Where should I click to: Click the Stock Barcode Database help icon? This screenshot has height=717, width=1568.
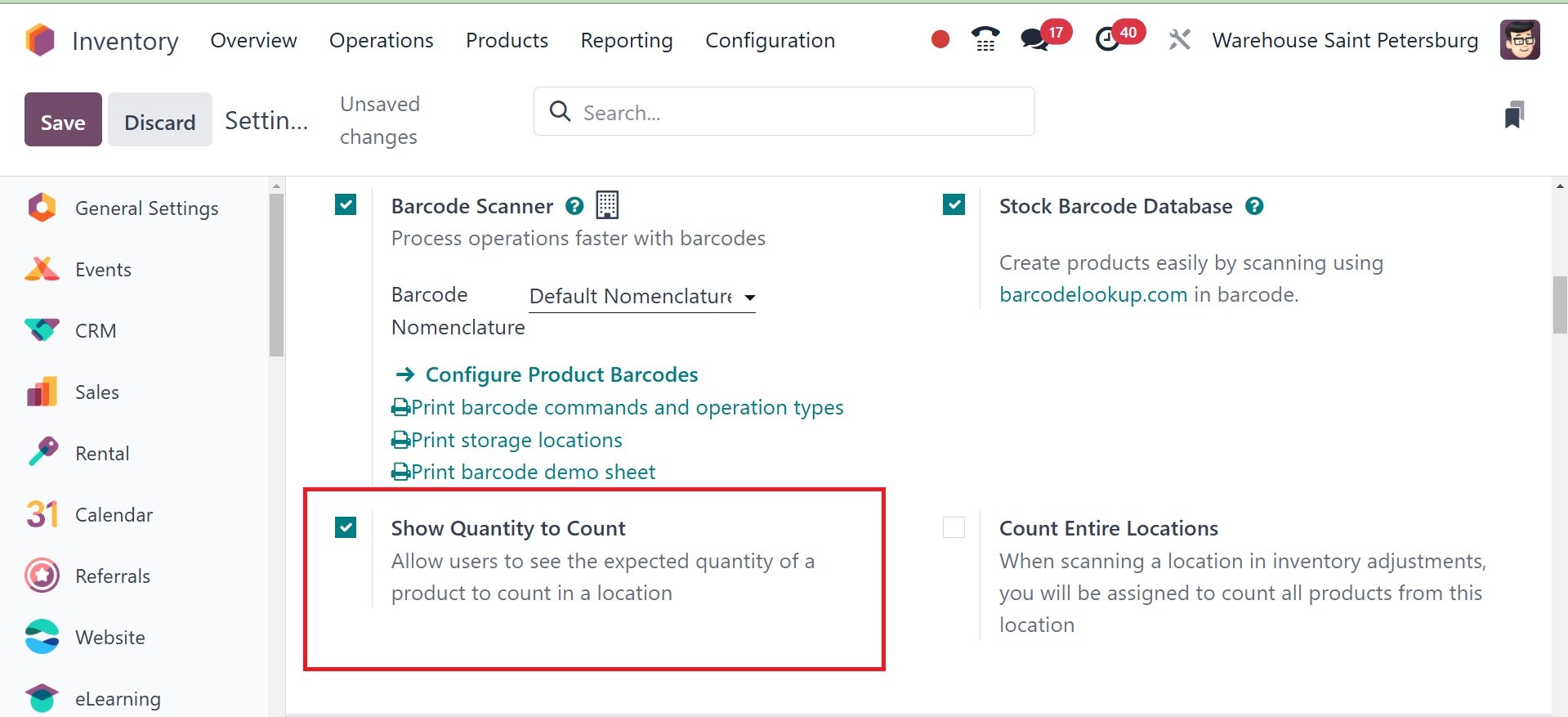[1254, 206]
